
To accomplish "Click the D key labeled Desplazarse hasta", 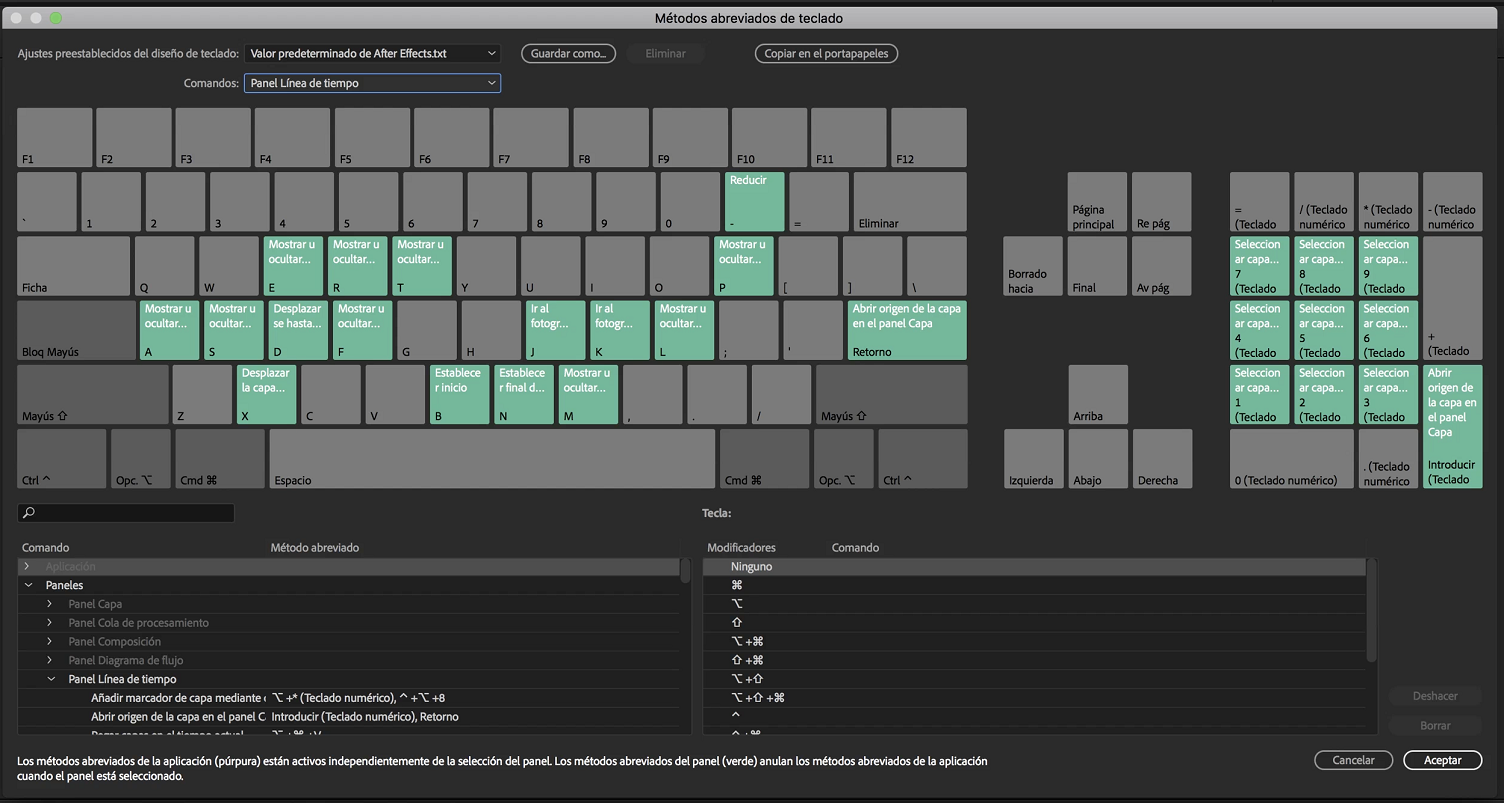I will (x=298, y=330).
